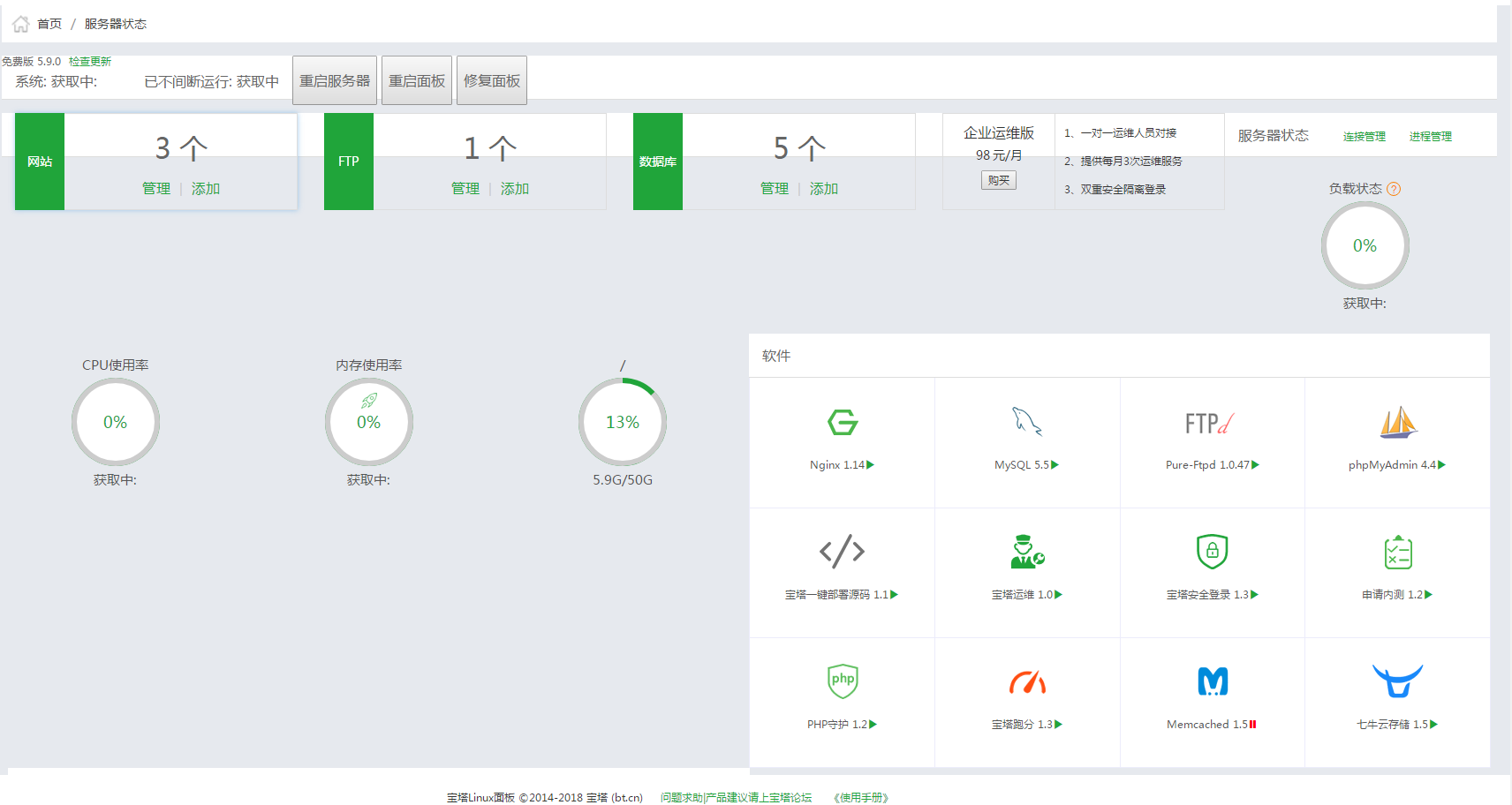Toggle the MySQL green running arrow
This screenshot has width=1512, height=805.
[1055, 465]
